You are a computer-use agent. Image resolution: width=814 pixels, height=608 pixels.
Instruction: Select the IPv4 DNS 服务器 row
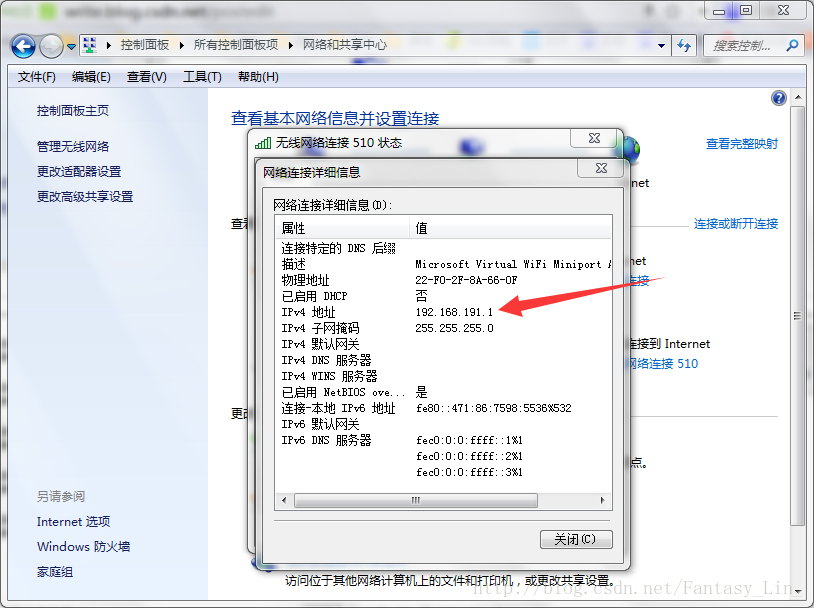[443, 360]
